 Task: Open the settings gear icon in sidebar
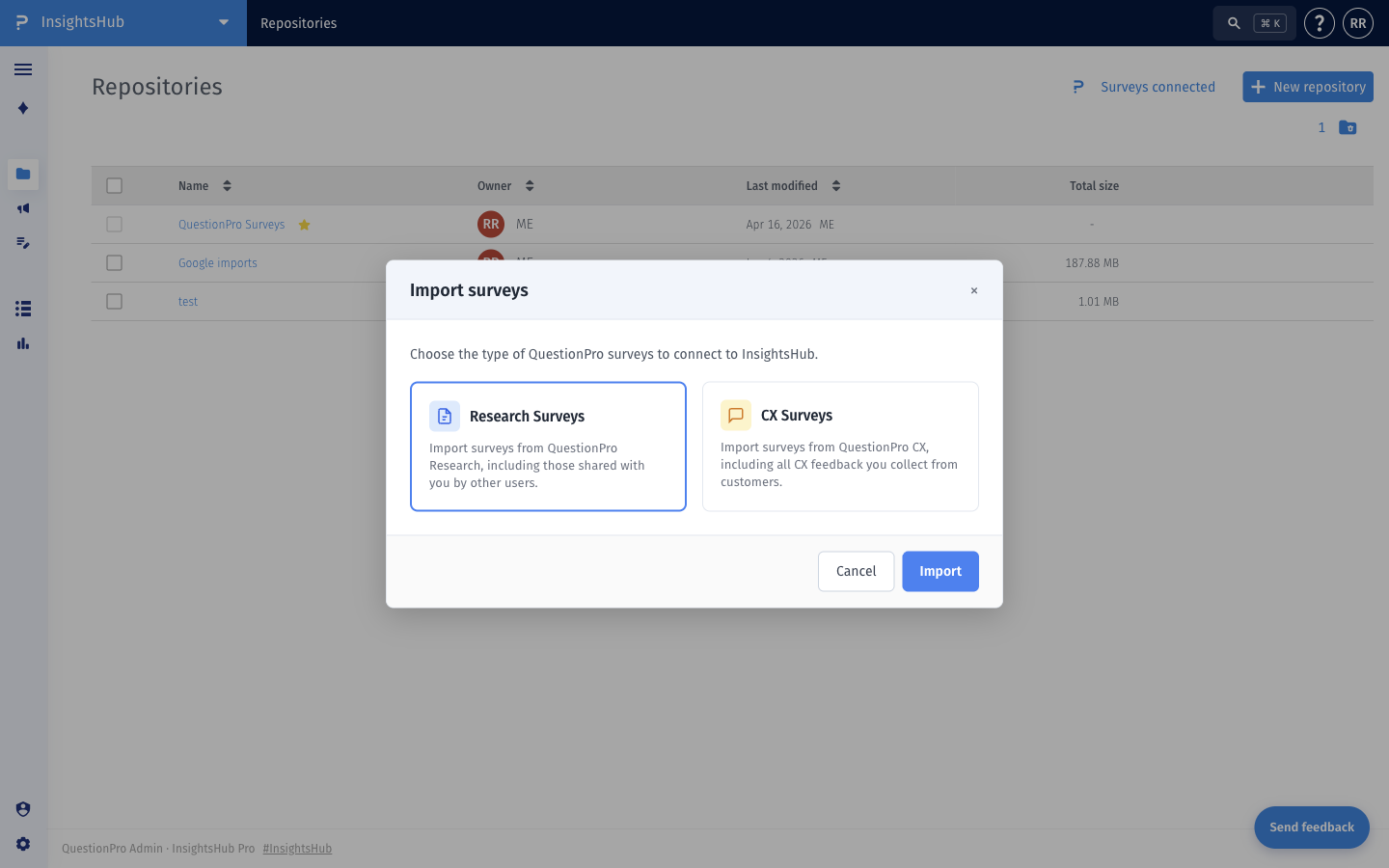[x=23, y=844]
